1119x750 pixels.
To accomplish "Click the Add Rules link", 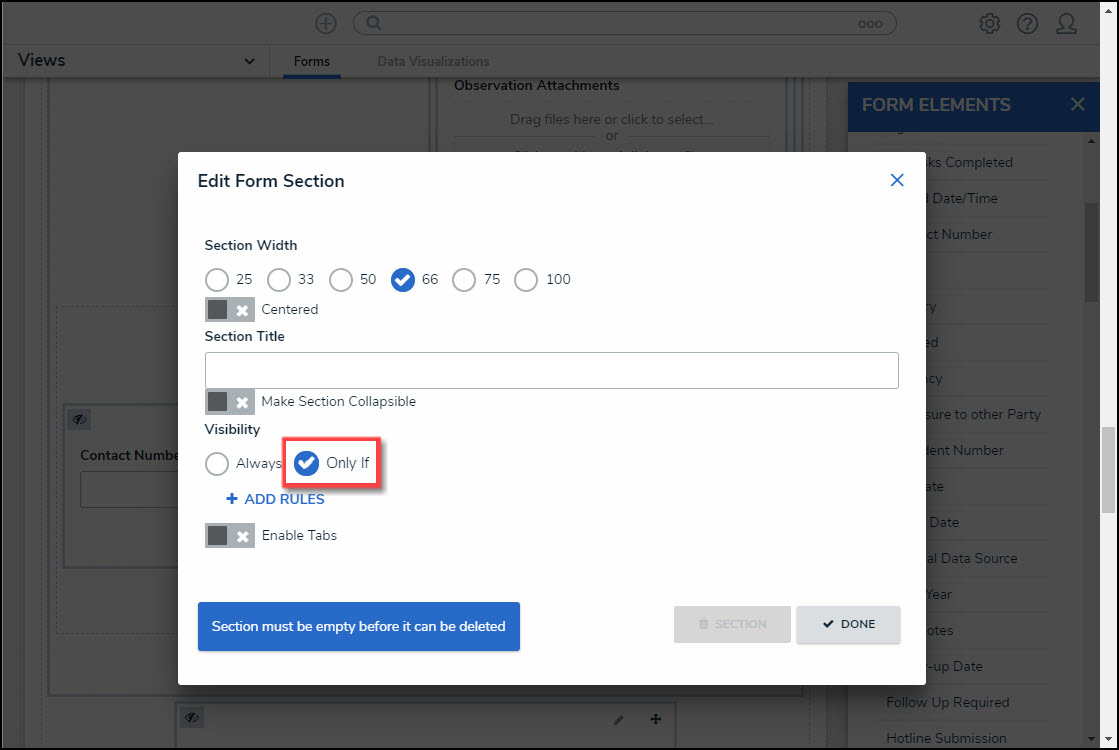I will pyautogui.click(x=275, y=499).
